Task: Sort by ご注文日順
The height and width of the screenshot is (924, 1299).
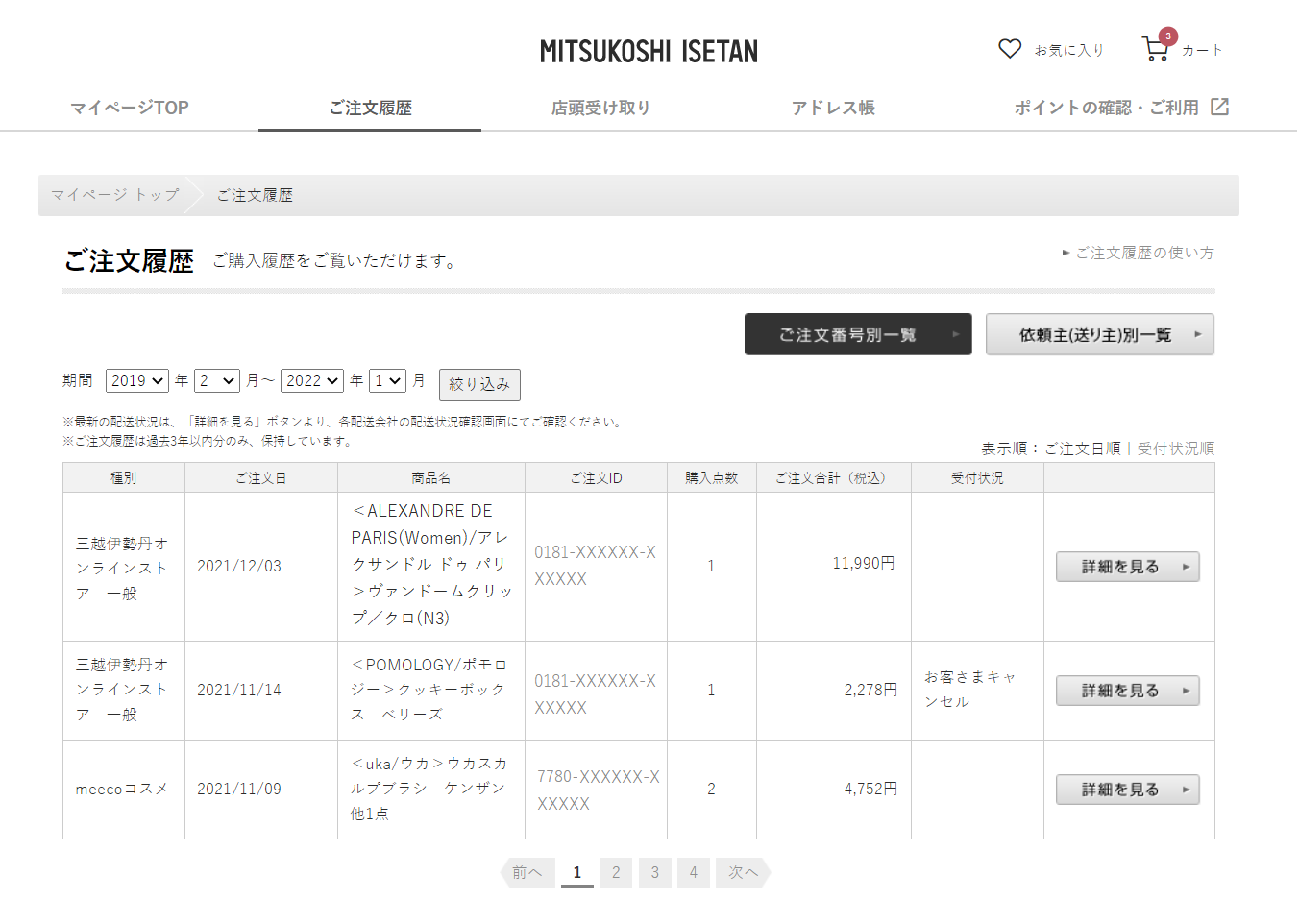Action: point(1083,449)
